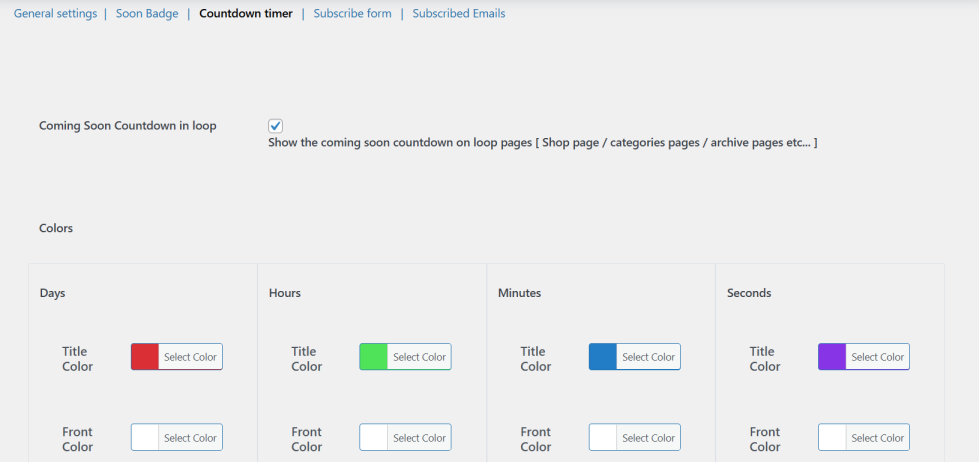Open the General settings tab
The width and height of the screenshot is (979, 462).
[56, 13]
